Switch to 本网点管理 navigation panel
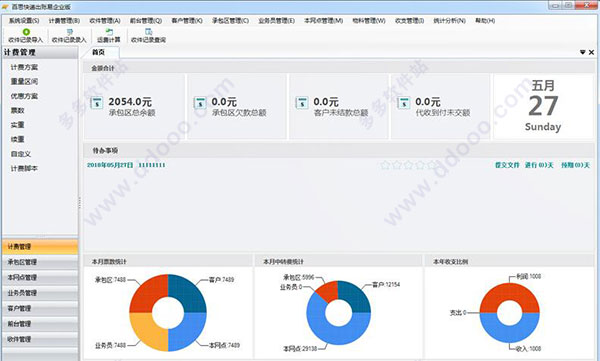Screen dimensions: 600x361 pyautogui.click(x=40, y=278)
